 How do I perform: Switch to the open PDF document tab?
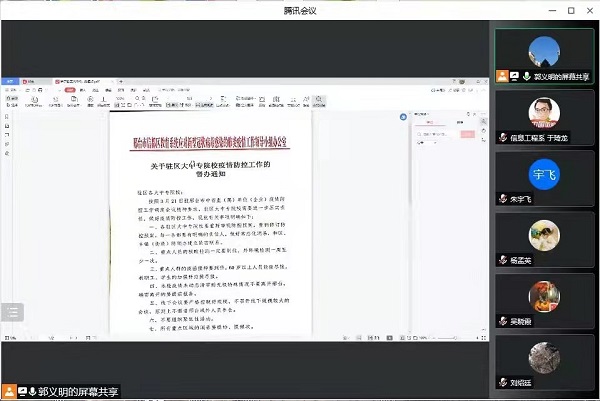click(x=82, y=82)
